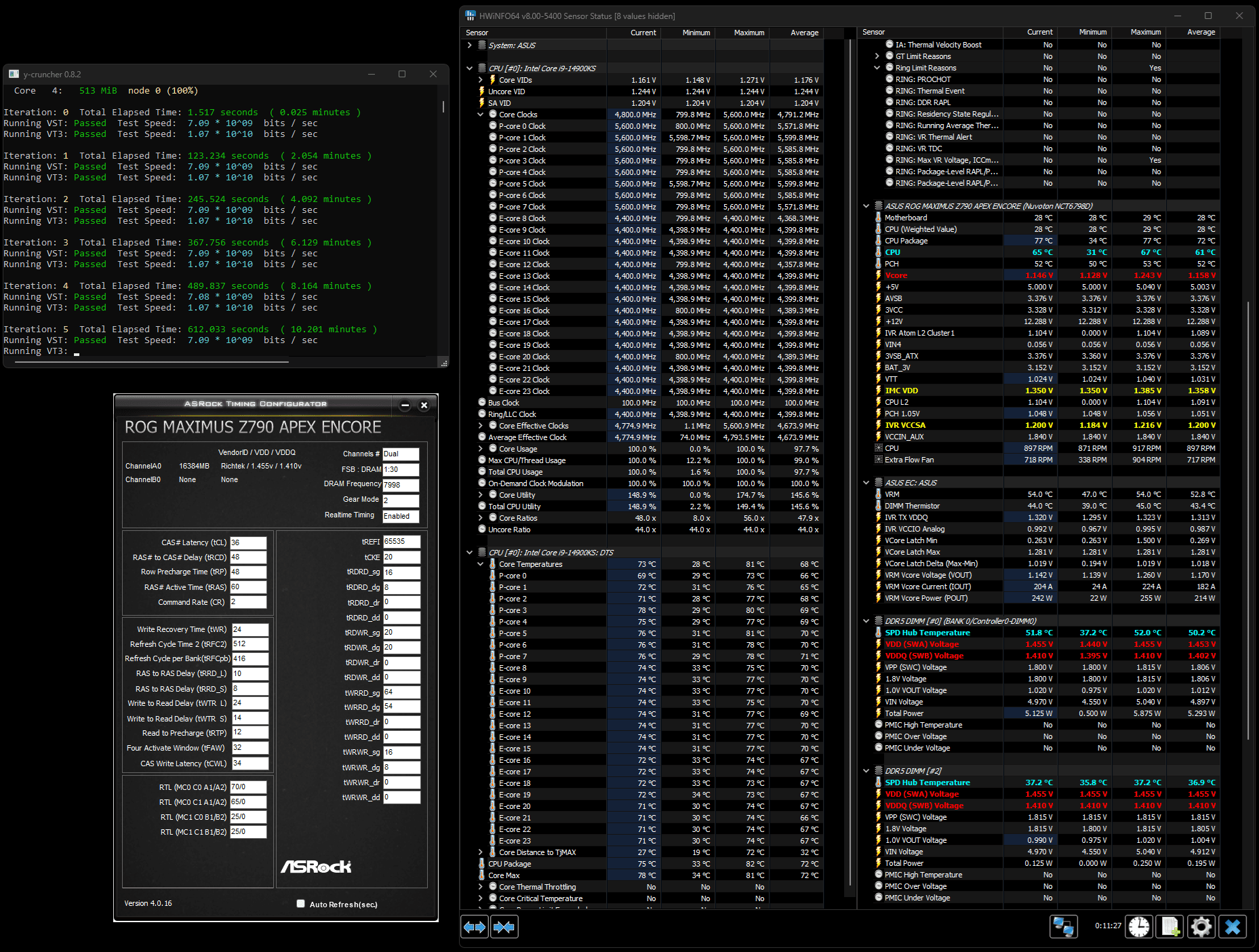Collapse the ASUS EC: ASUS group

click(x=866, y=483)
